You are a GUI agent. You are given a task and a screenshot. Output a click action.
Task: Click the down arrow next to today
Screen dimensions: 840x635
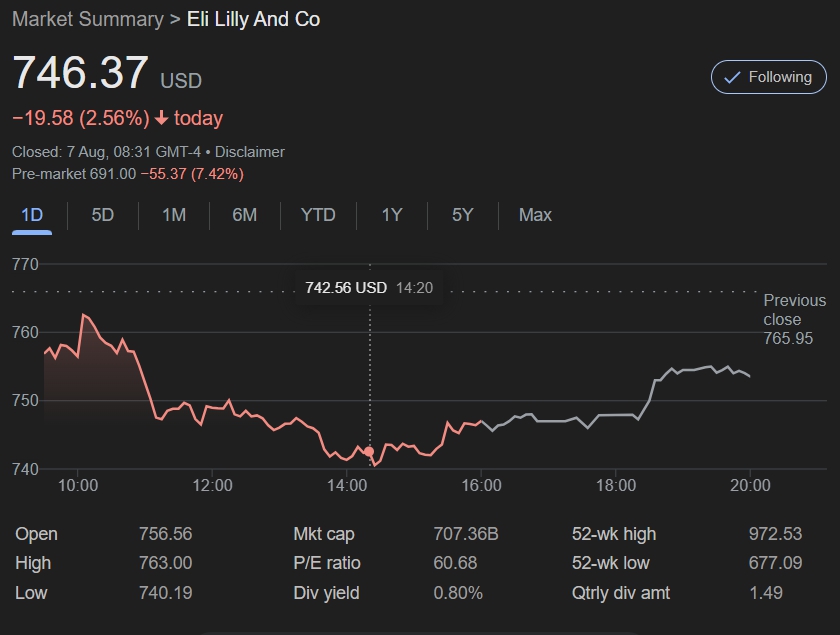pyautogui.click(x=161, y=118)
